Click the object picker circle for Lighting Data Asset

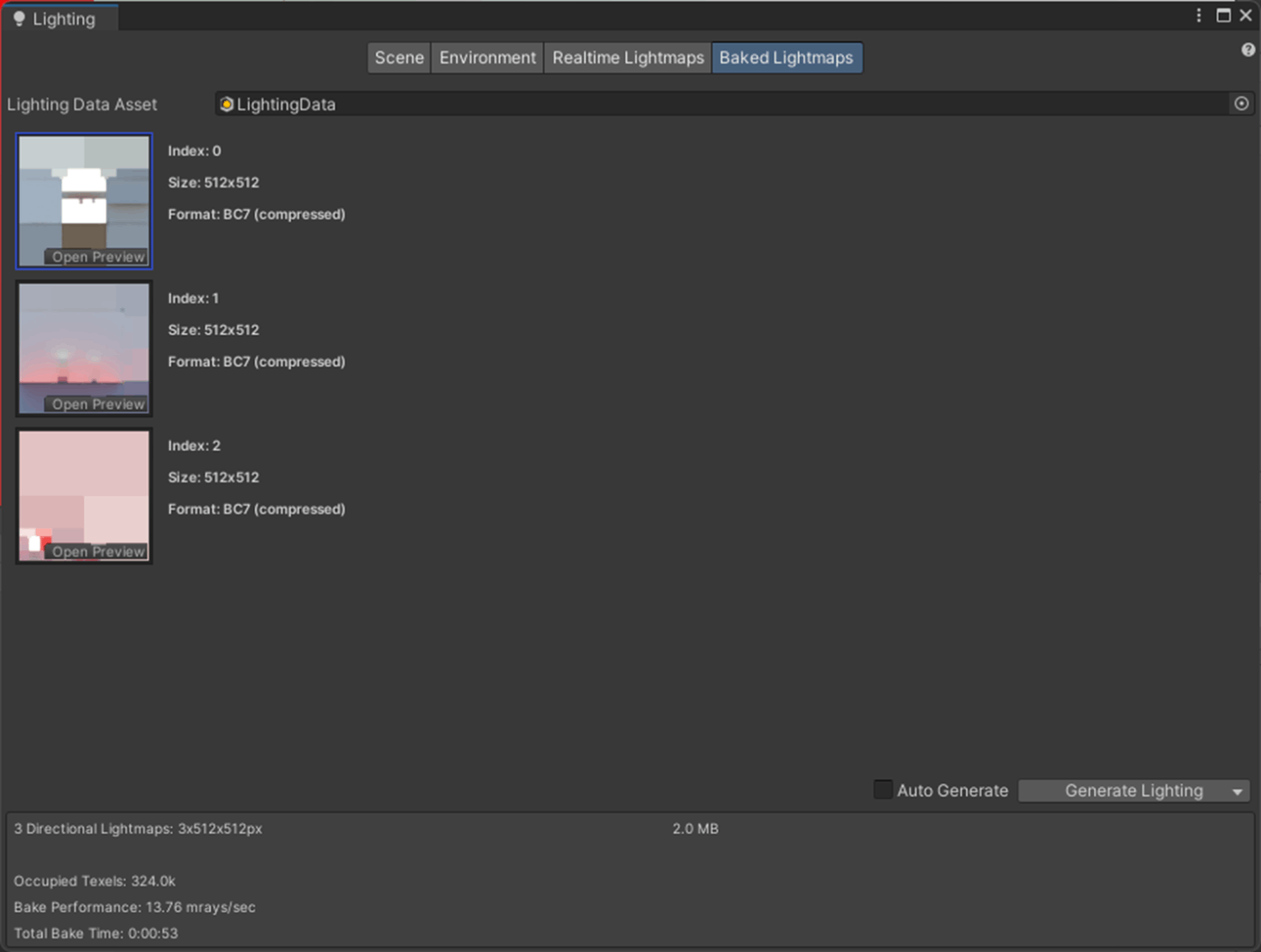click(x=1241, y=104)
